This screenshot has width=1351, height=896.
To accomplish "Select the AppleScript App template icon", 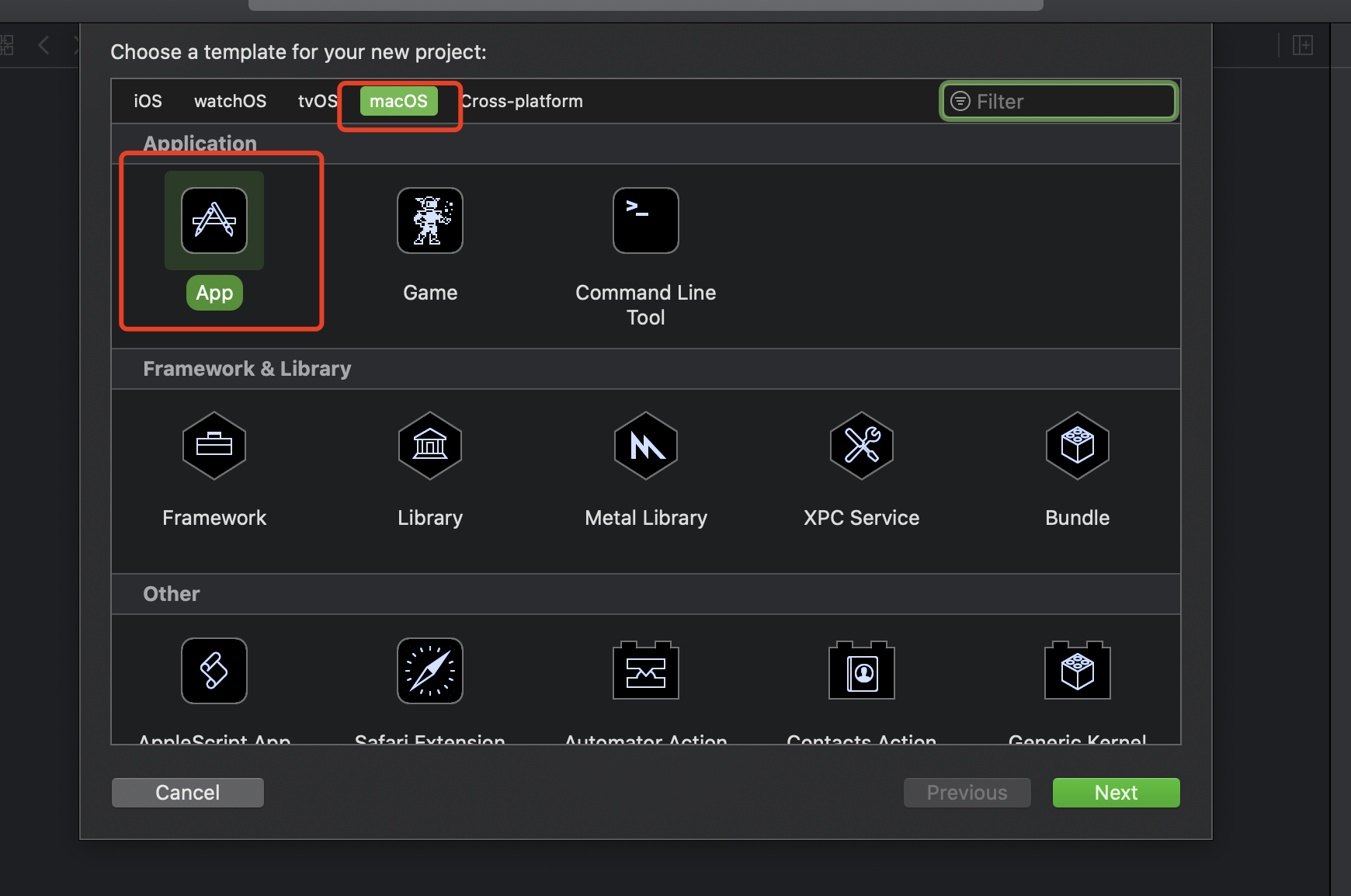I will (214, 671).
